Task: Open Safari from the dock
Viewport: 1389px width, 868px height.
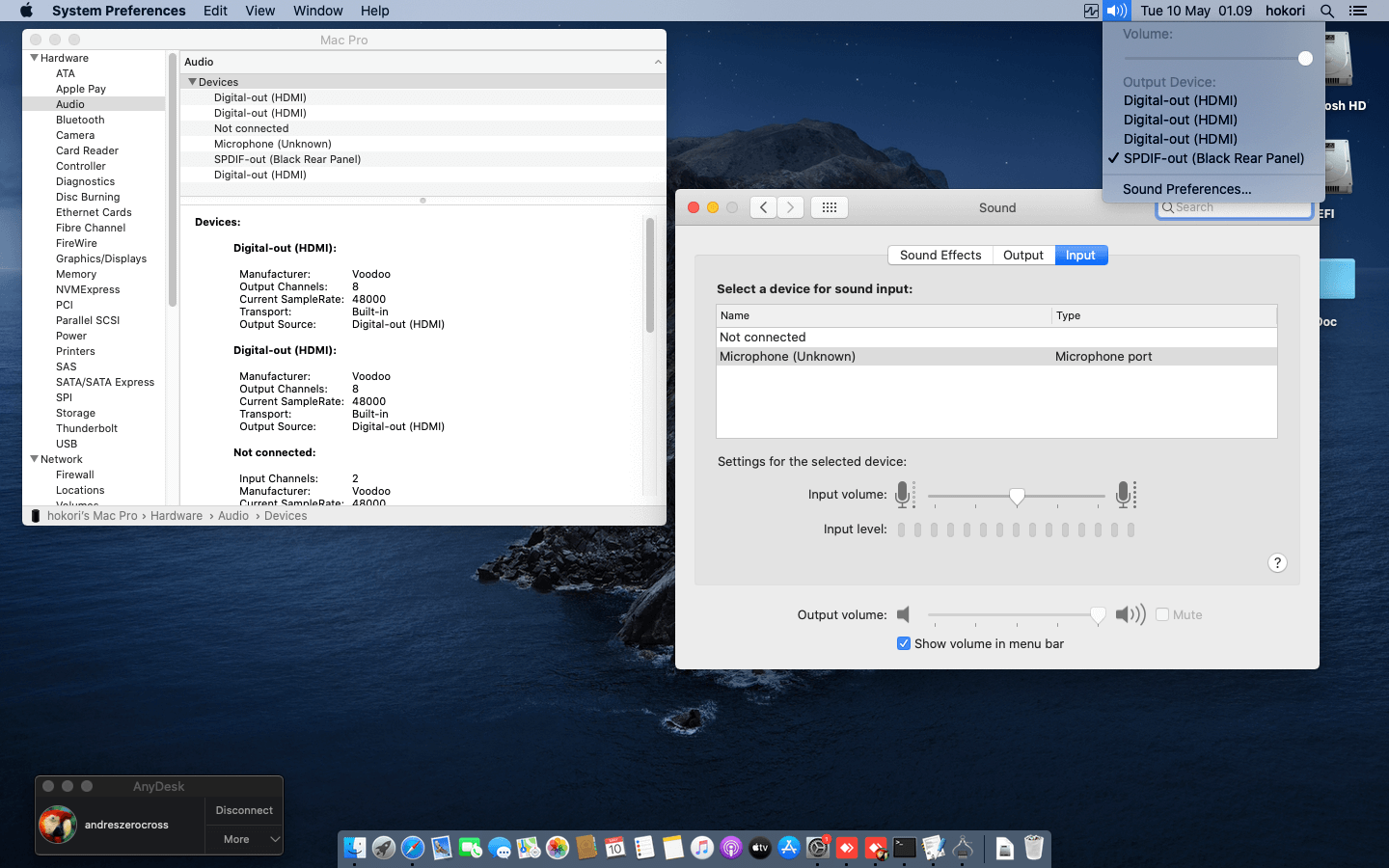Action: 413,848
